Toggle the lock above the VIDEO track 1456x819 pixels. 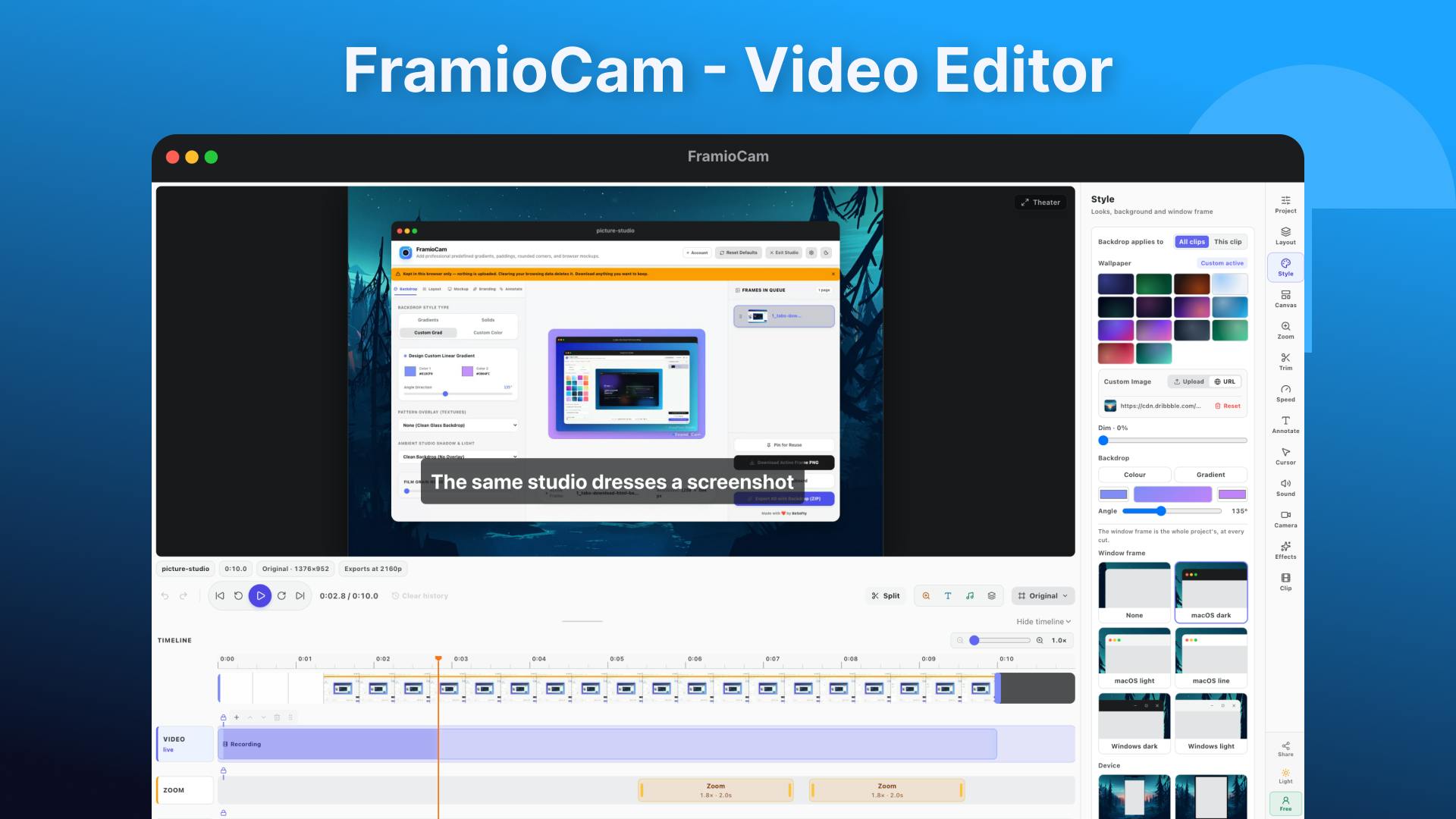223,717
